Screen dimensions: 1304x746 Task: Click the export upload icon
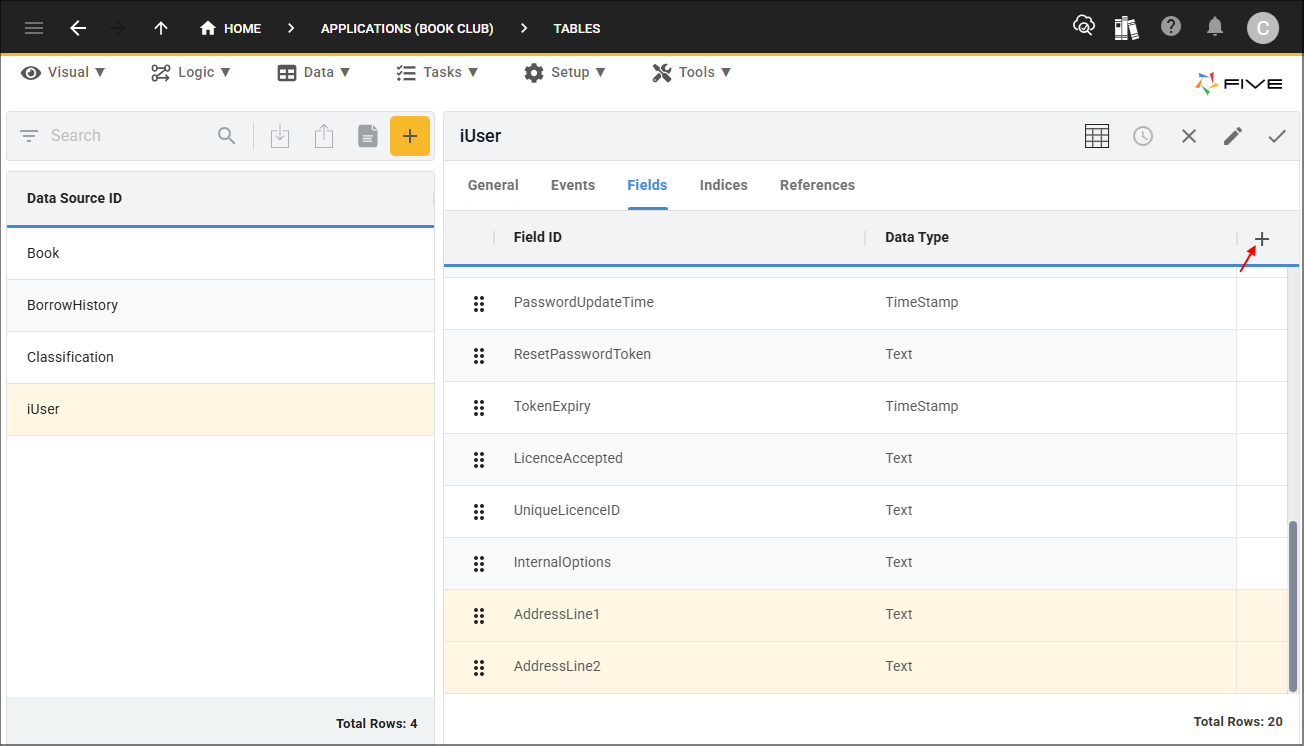click(323, 136)
